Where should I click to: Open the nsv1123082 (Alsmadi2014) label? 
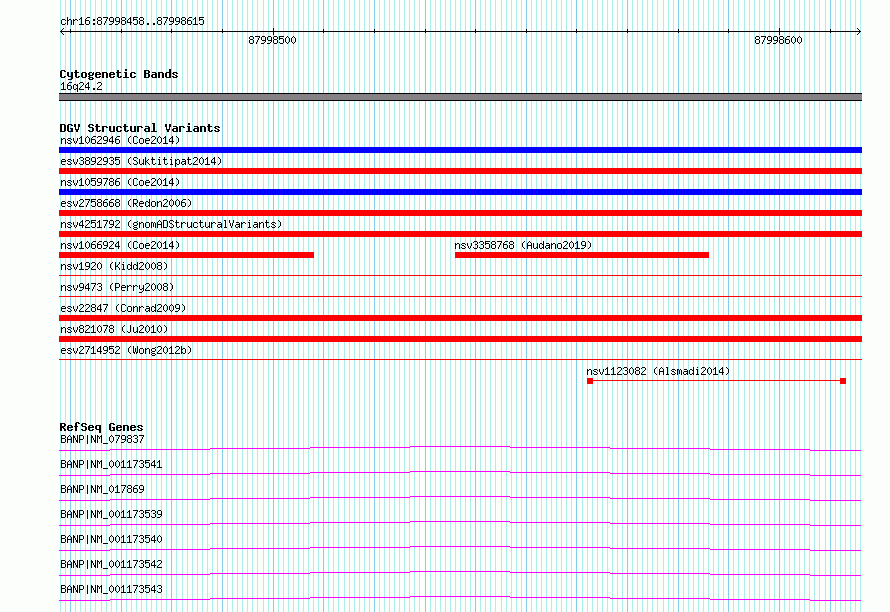coord(658,371)
